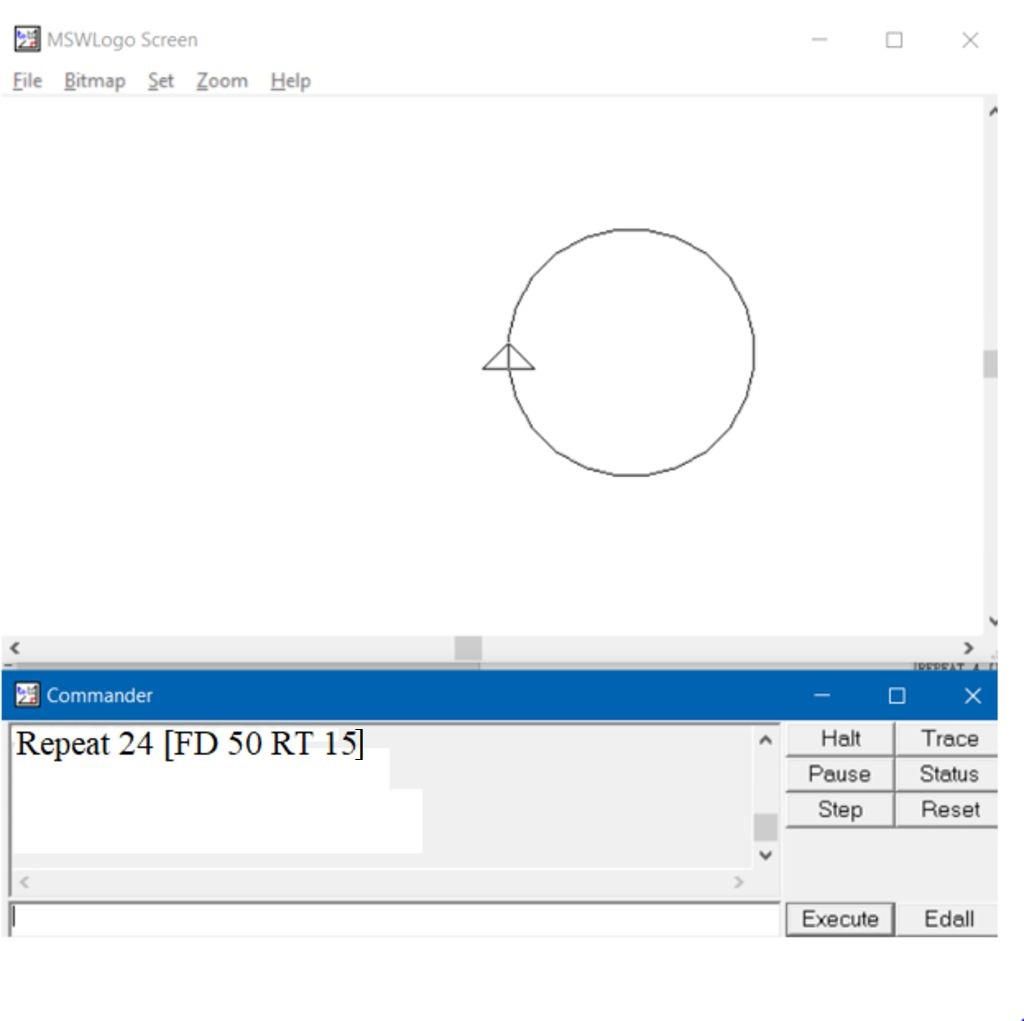Viewport: 1024px width, 1021px height.
Task: Click the Execute button
Action: tap(840, 919)
